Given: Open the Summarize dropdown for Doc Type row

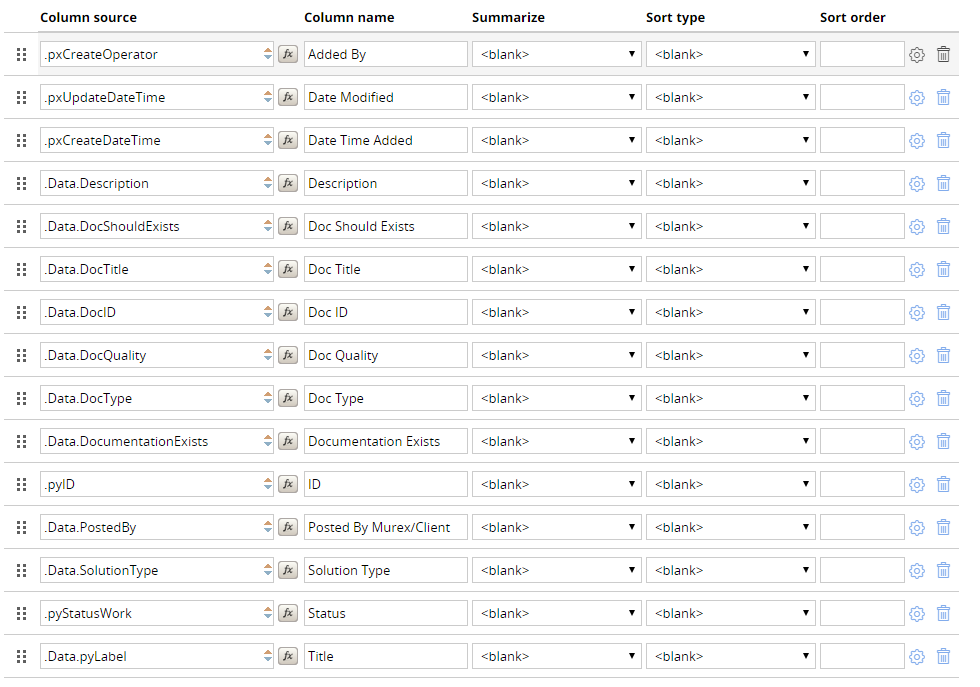Looking at the screenshot, I should [556, 398].
